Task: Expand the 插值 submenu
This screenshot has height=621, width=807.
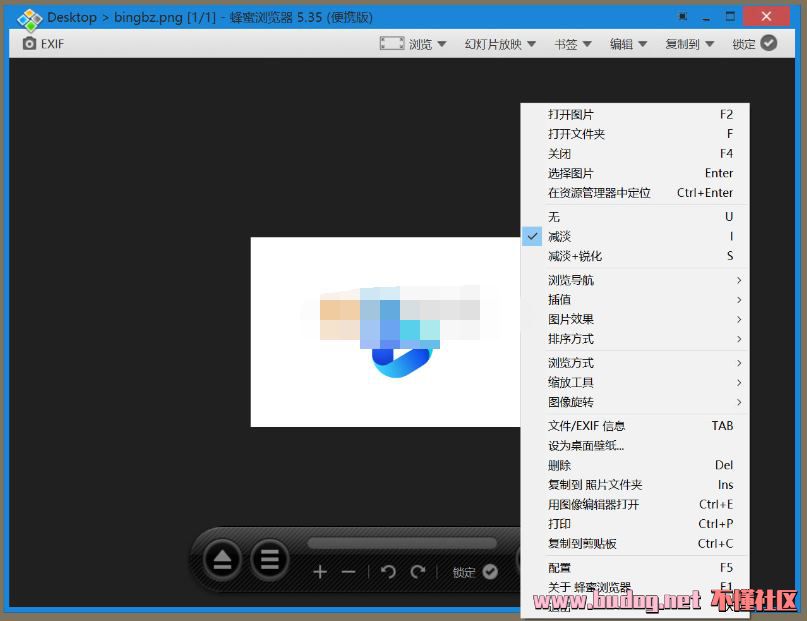Action: (635, 299)
